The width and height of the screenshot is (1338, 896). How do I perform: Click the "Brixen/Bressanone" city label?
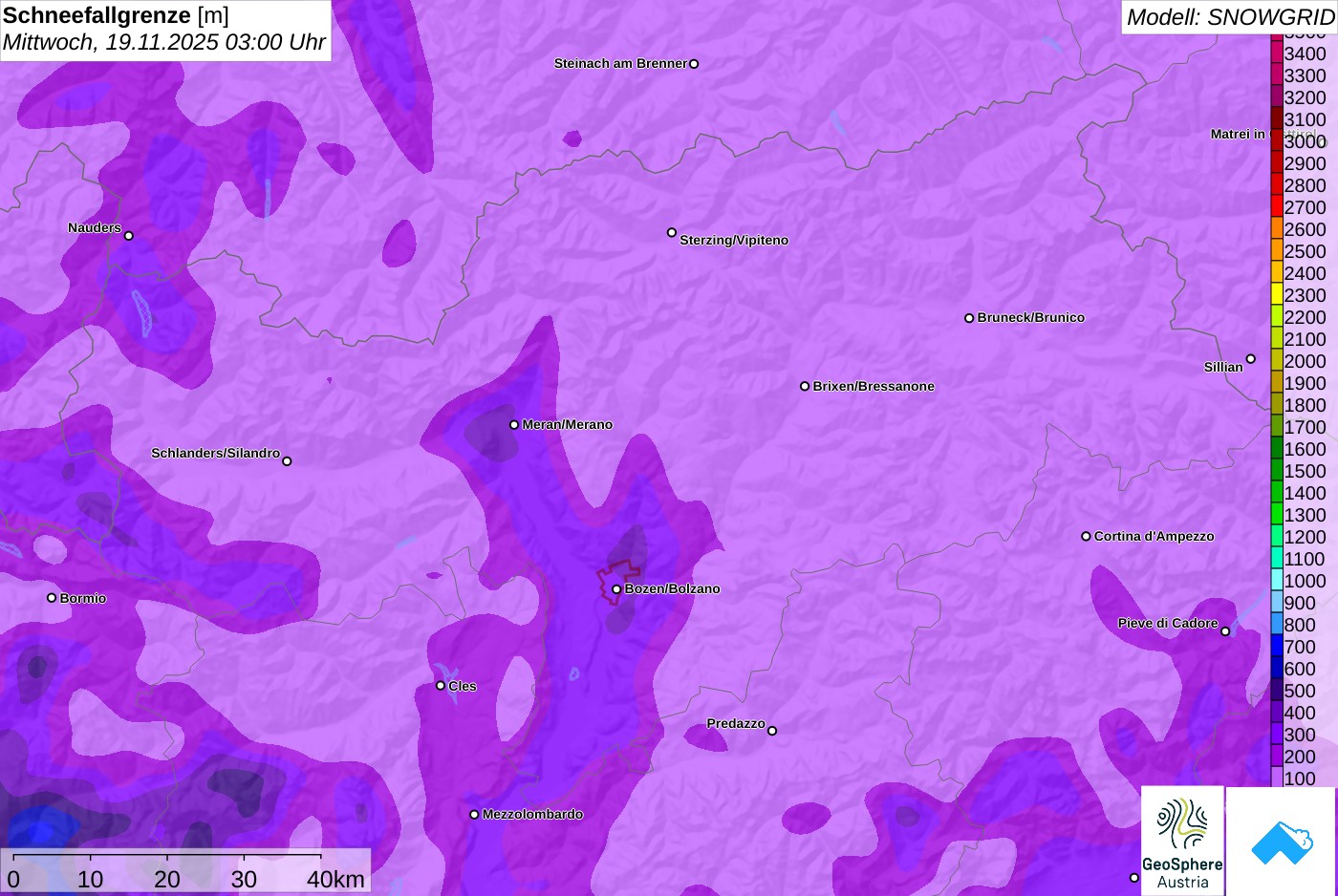pyautogui.click(x=874, y=387)
